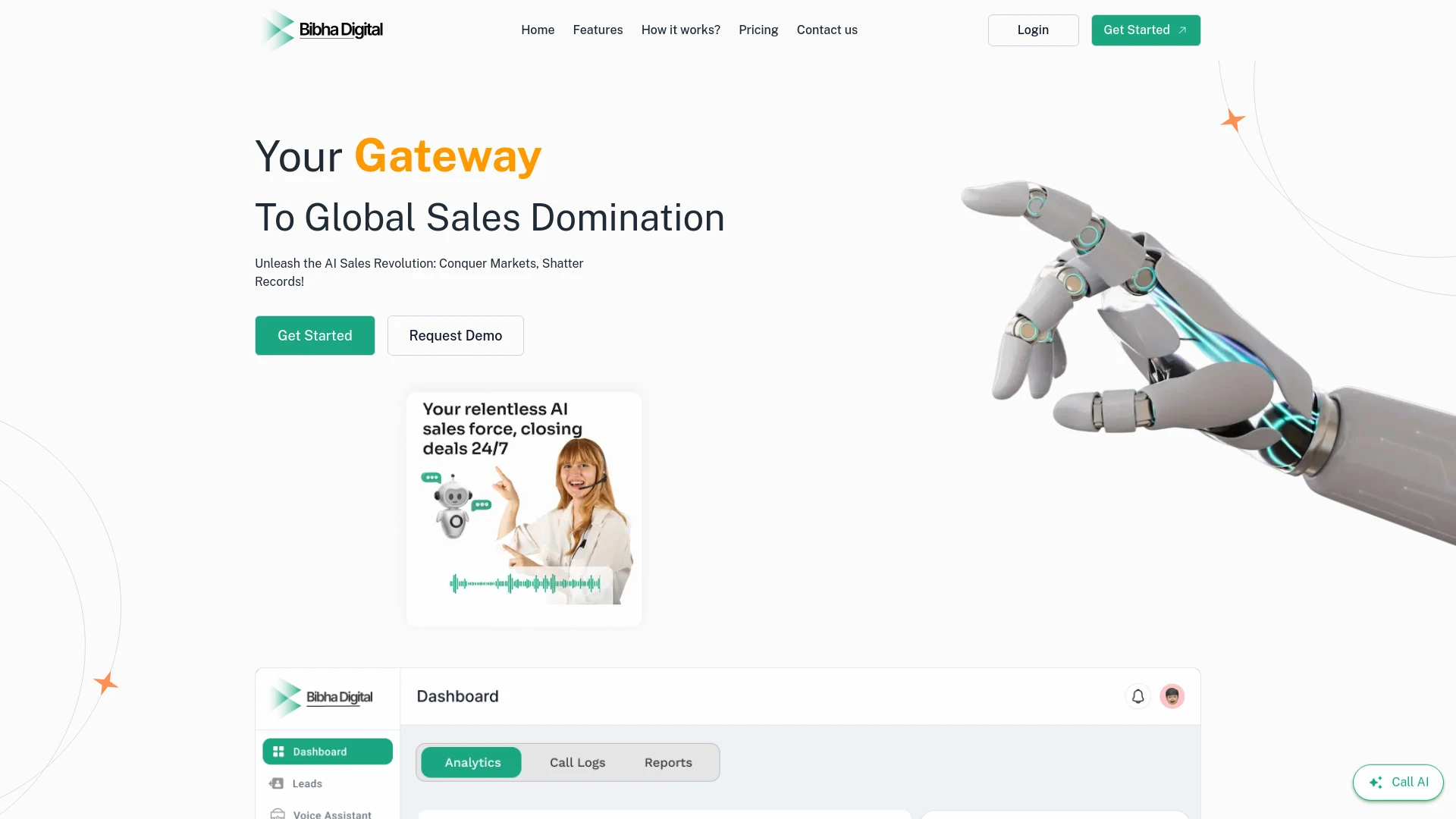Image resolution: width=1456 pixels, height=819 pixels.
Task: Expand the Contact us navigation item
Action: tap(826, 30)
